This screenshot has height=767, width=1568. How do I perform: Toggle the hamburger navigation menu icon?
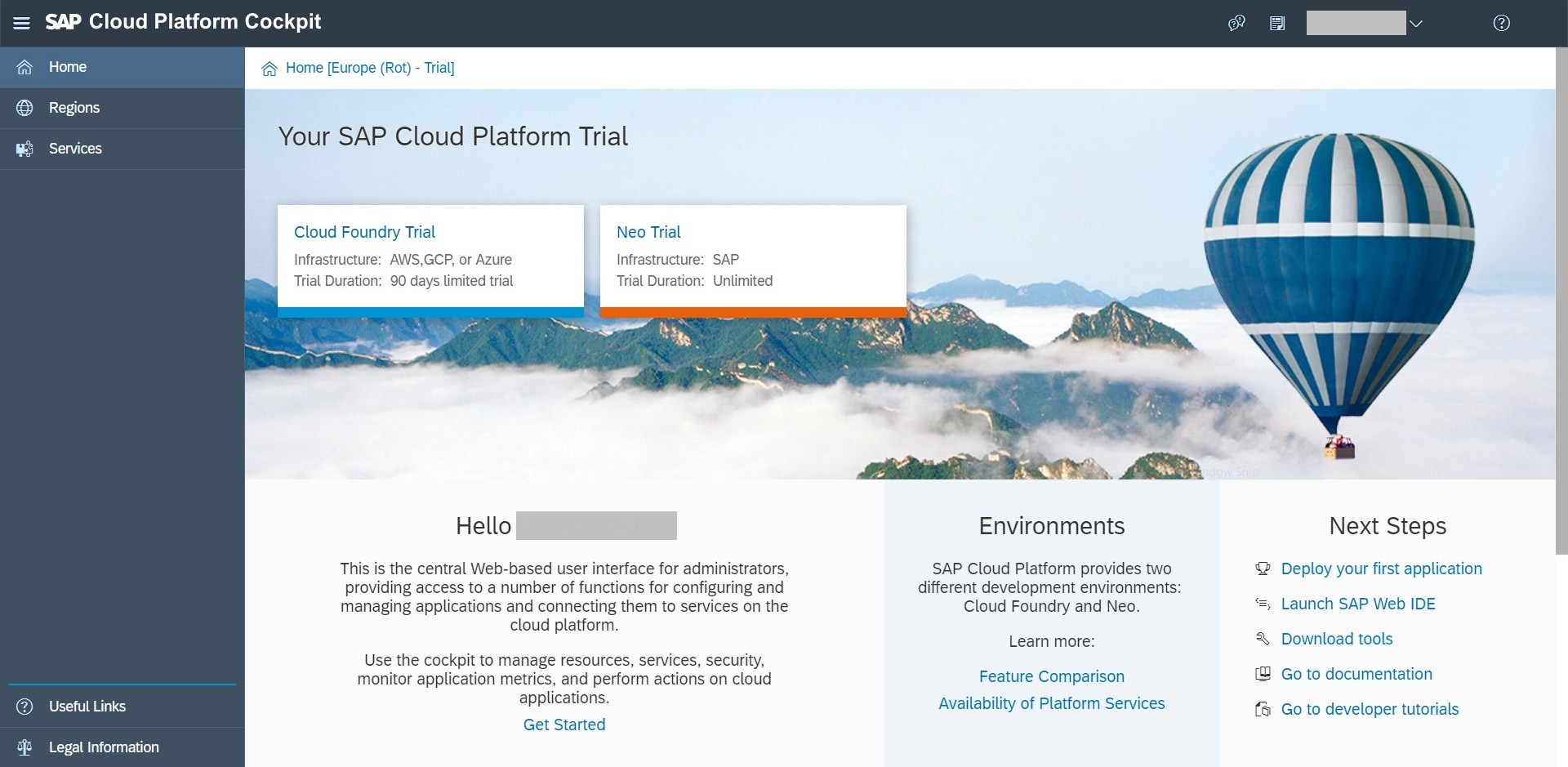click(x=22, y=23)
